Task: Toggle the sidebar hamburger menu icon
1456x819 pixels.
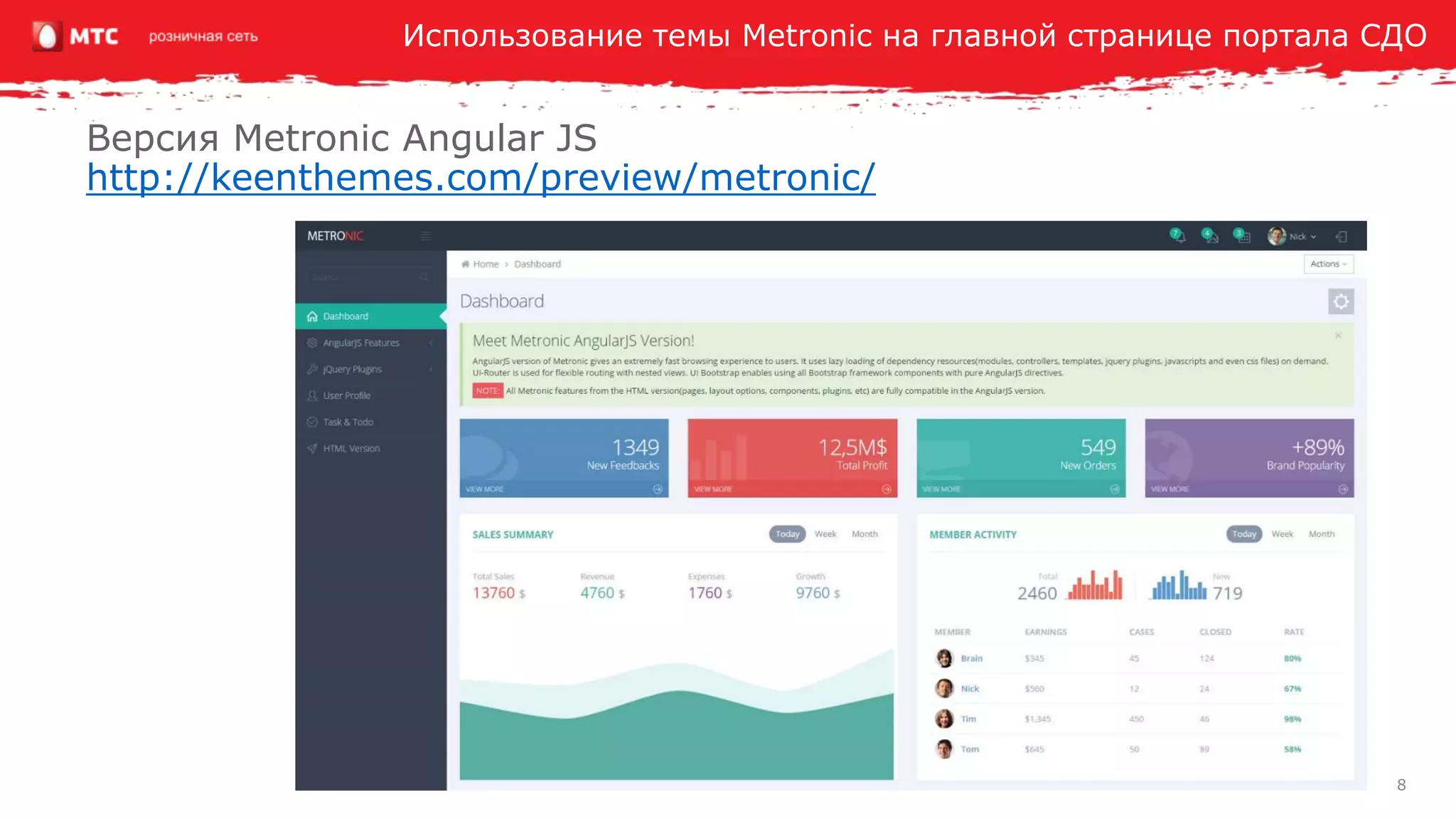Action: point(427,236)
